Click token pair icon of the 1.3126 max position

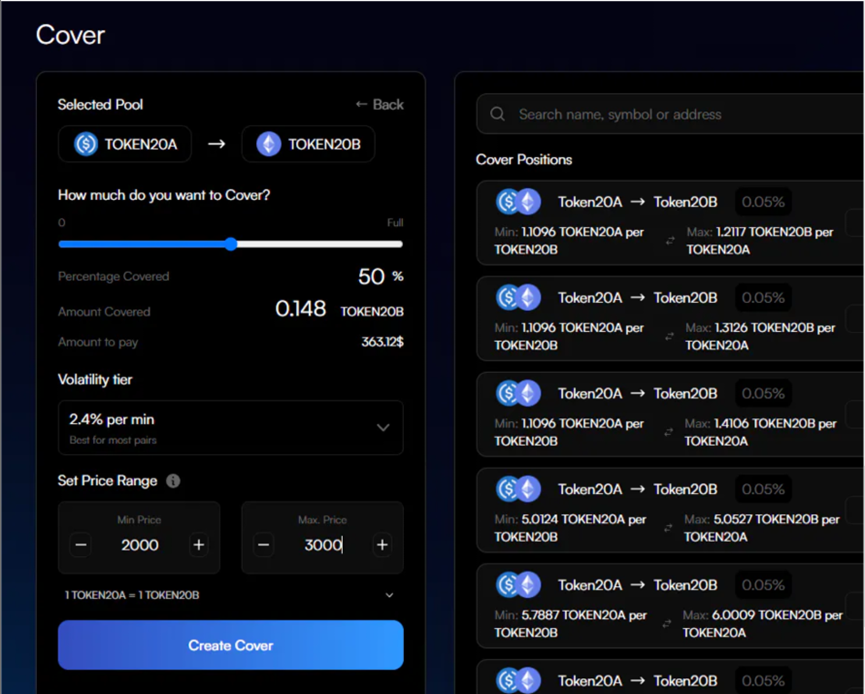pos(518,297)
